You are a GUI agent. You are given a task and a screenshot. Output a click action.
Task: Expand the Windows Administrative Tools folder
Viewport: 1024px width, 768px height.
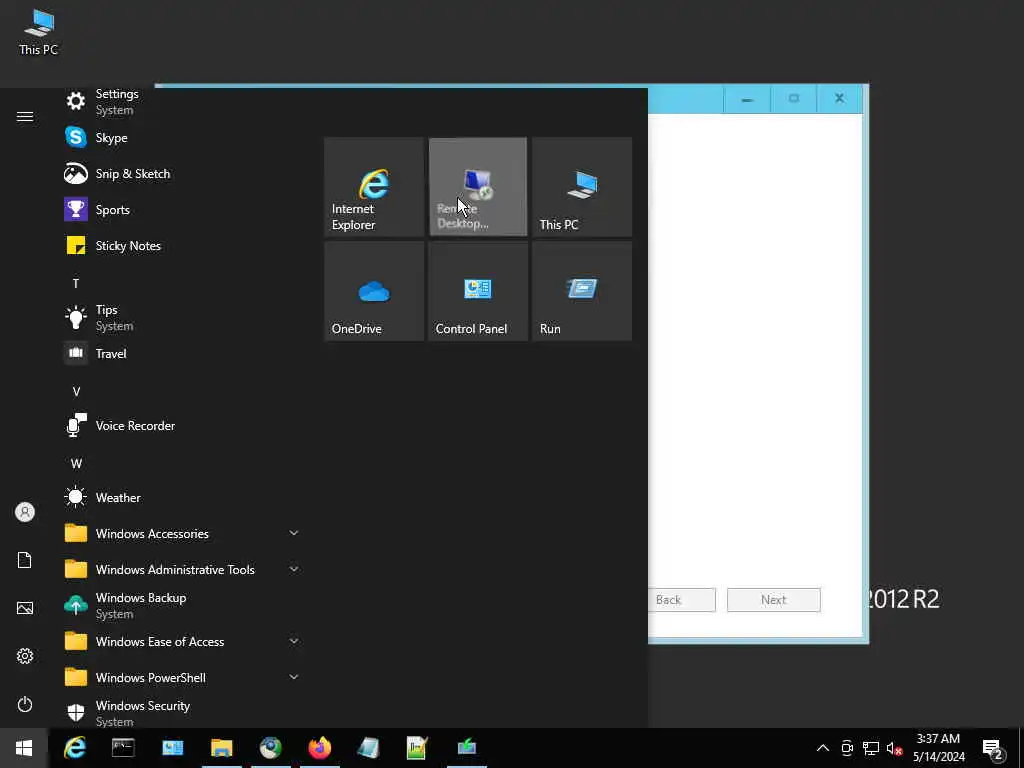click(180, 569)
